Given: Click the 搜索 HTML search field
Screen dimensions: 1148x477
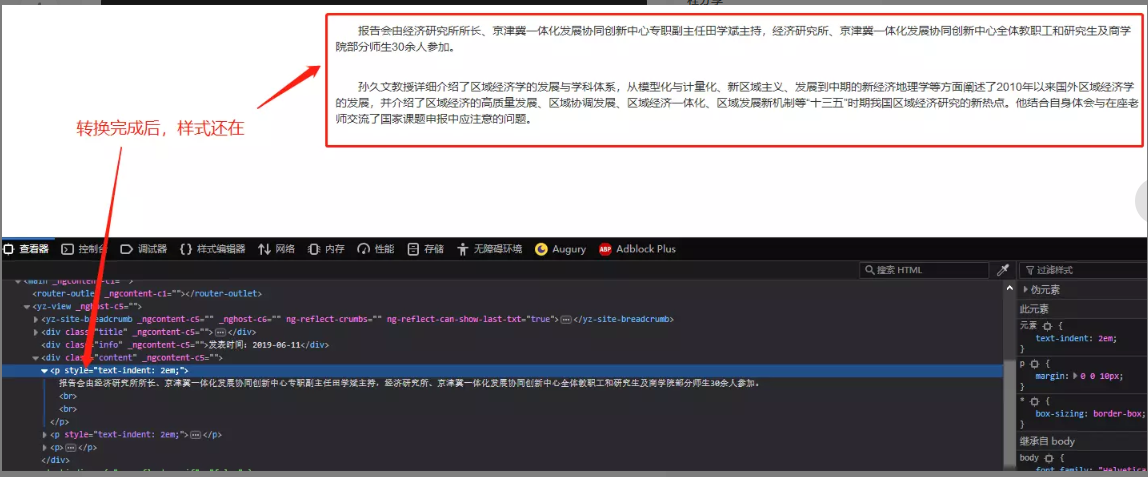Looking at the screenshot, I should coord(924,270).
